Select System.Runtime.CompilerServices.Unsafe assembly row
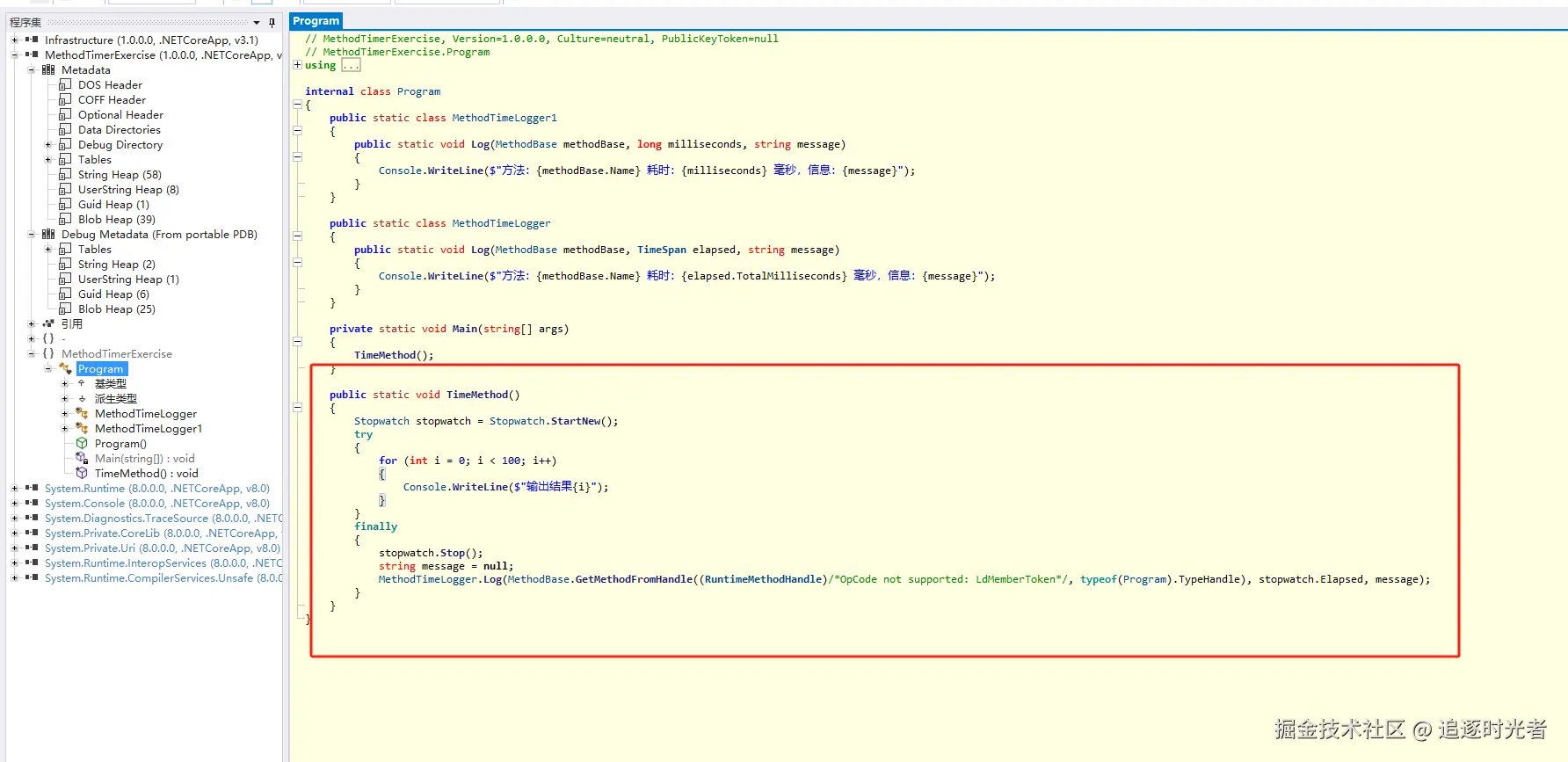 point(163,577)
